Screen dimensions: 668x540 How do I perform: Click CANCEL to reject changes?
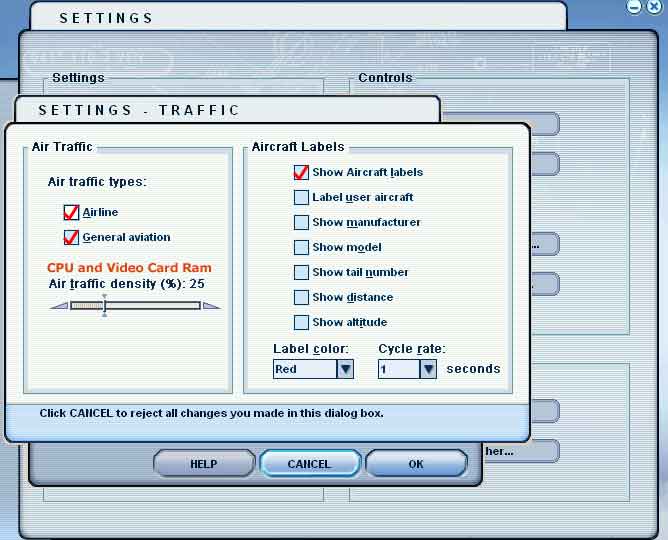(x=310, y=464)
